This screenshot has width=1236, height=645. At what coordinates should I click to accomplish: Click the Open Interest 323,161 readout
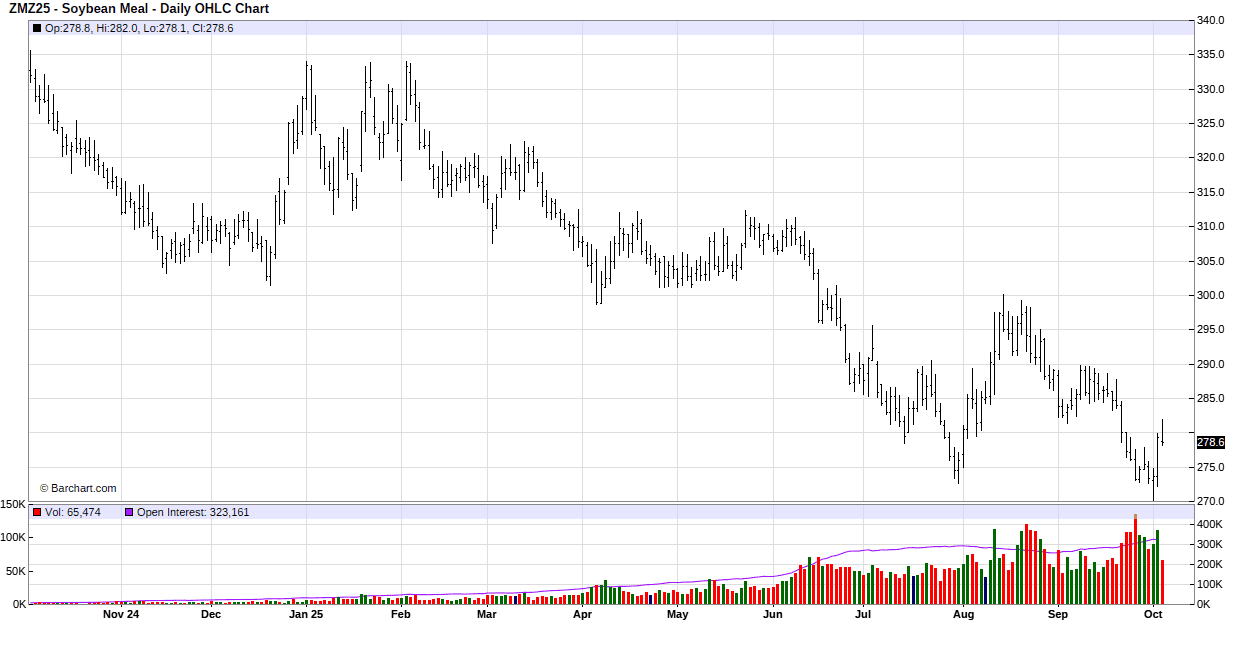coord(193,512)
